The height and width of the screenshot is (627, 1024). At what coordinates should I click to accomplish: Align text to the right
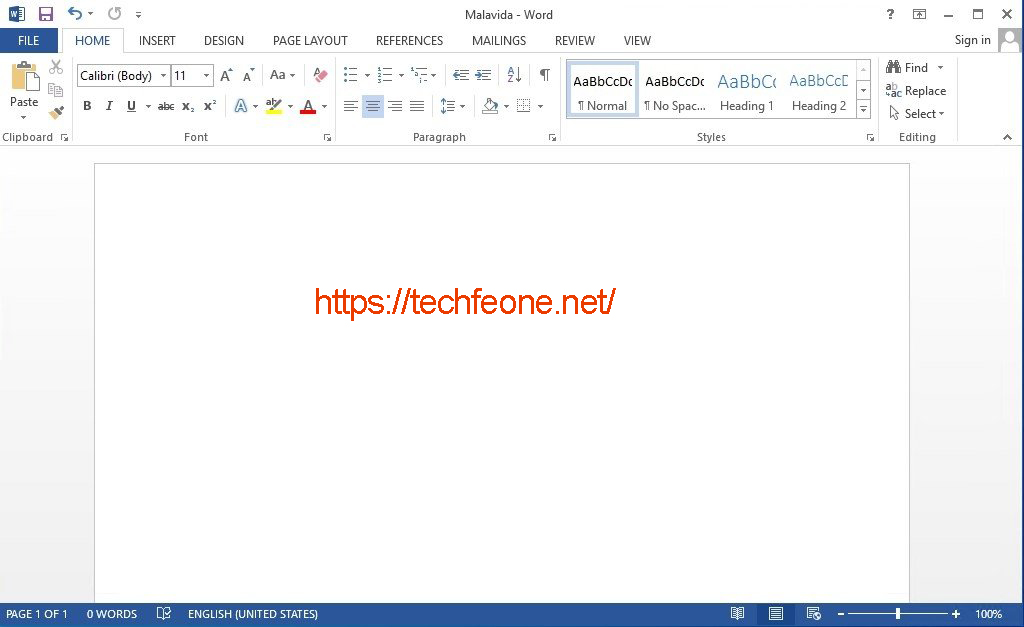(x=395, y=106)
